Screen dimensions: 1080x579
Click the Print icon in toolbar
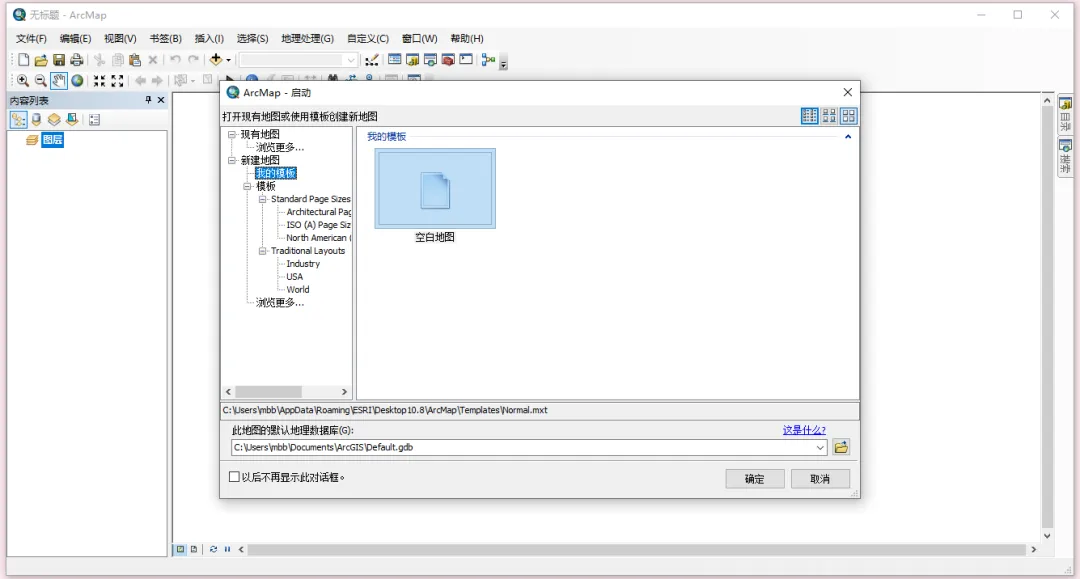click(x=76, y=60)
